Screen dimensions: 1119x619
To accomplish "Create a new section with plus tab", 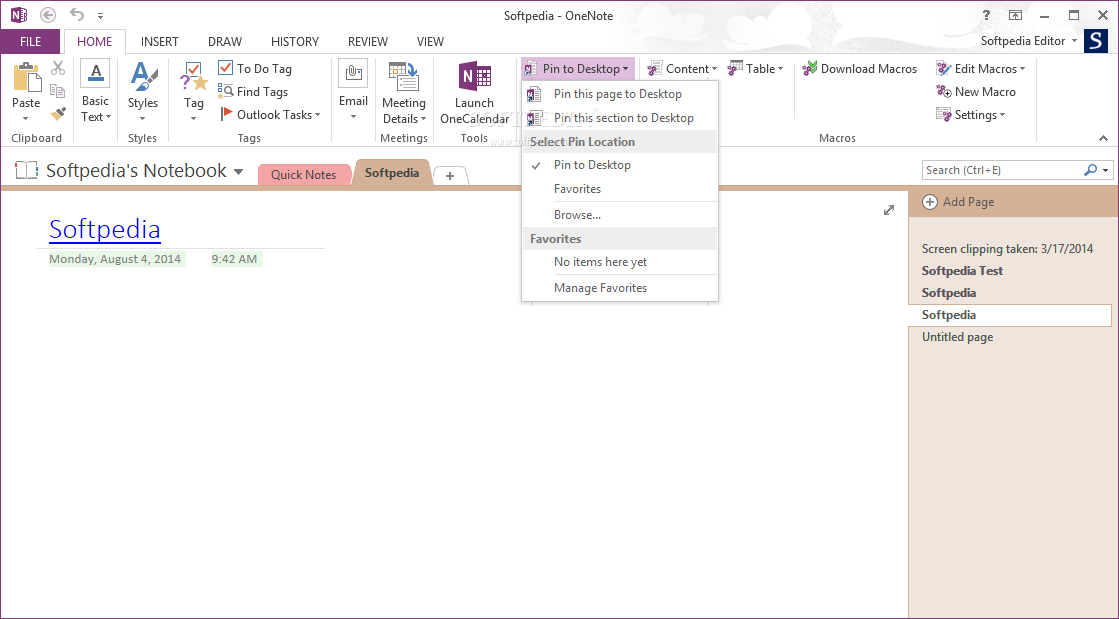I will 450,176.
